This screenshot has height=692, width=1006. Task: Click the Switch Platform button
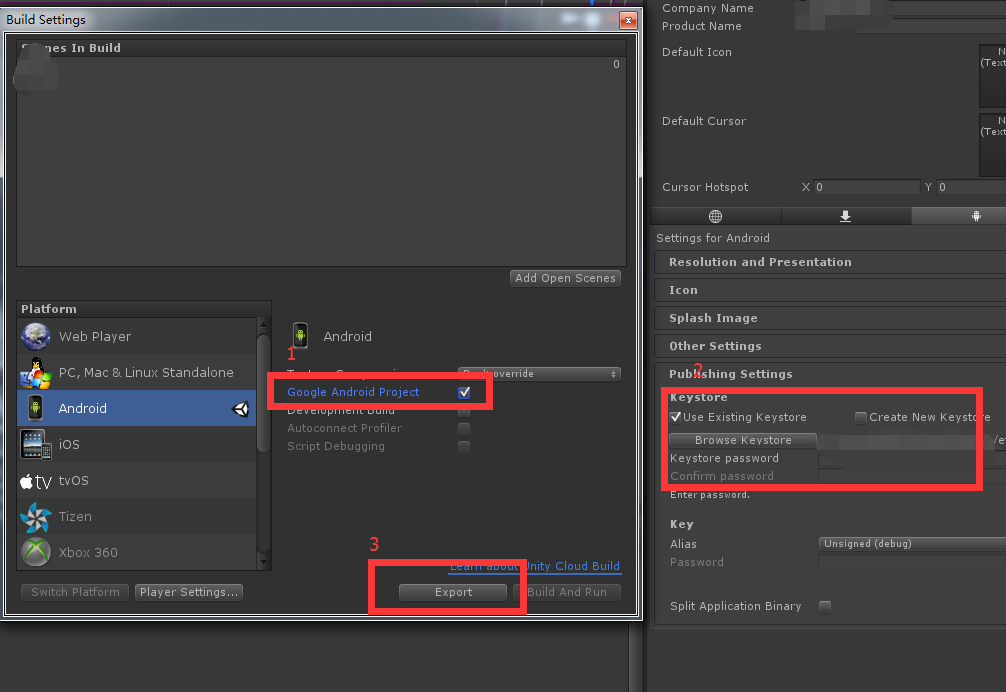(75, 592)
